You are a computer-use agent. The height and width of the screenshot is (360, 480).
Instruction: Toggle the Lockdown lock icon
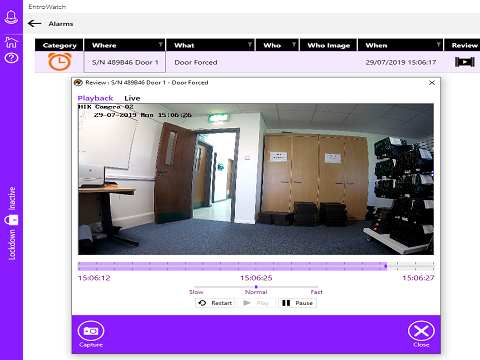(11, 220)
